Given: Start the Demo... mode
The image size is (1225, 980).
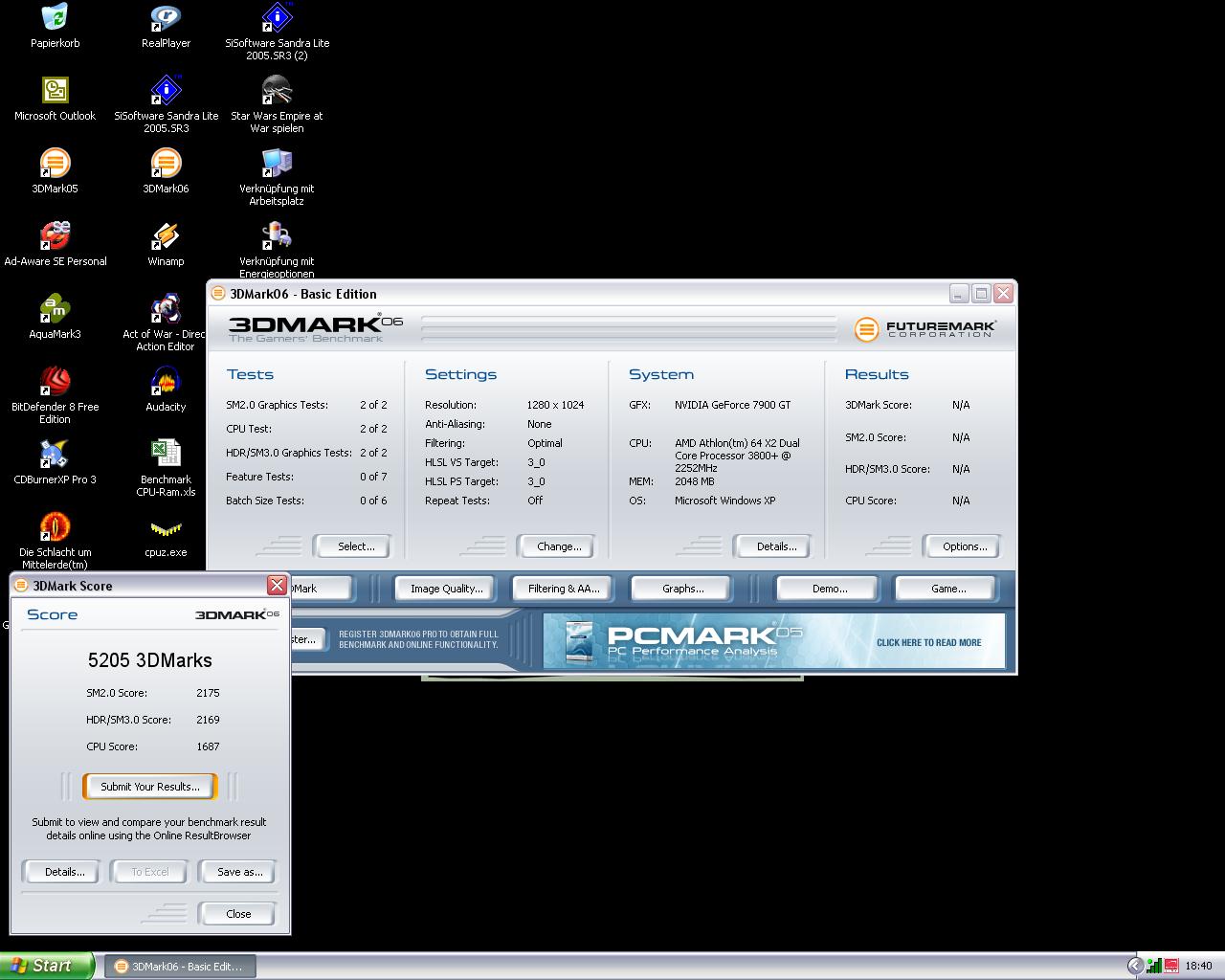Looking at the screenshot, I should pyautogui.click(x=829, y=589).
